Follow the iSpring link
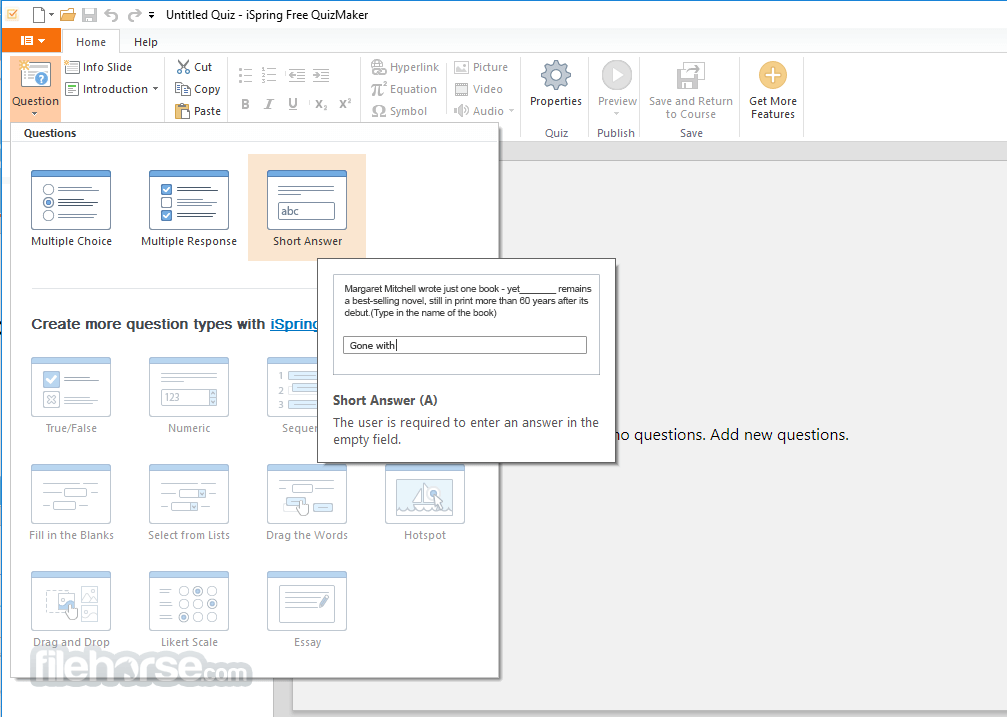Screen dimensions: 1007x717 tap(294, 324)
